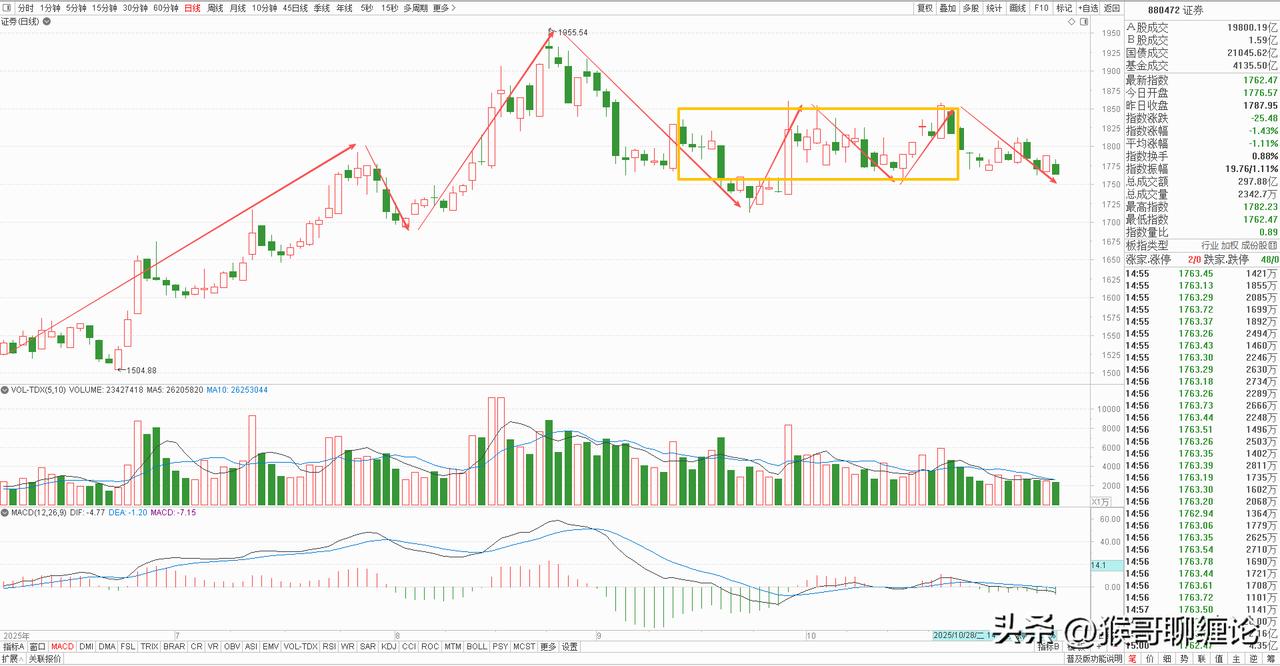Open F10 company info
1280x666 pixels.
pos(1041,8)
